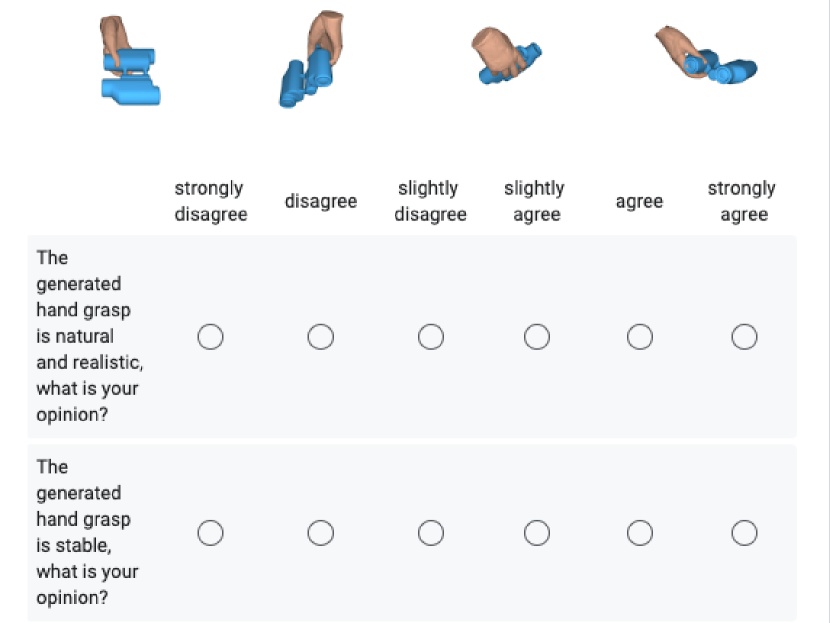Select 'strongly agree' for natural and realistic grasp
The height and width of the screenshot is (623, 830).
[744, 337]
